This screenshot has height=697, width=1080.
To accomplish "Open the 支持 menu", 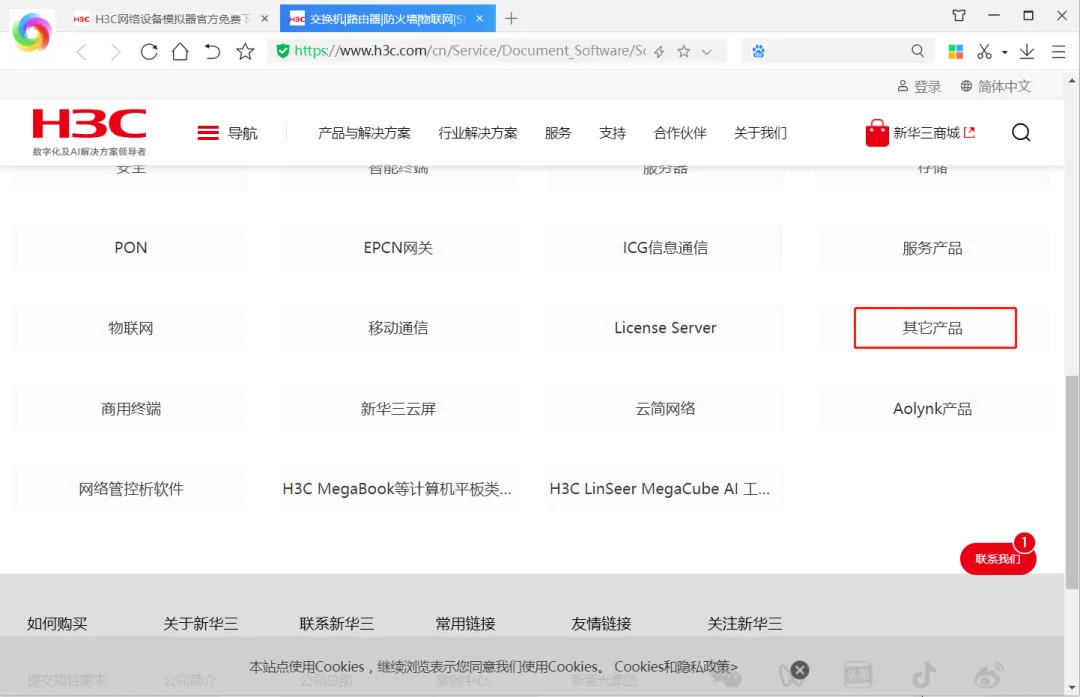I will click(612, 133).
